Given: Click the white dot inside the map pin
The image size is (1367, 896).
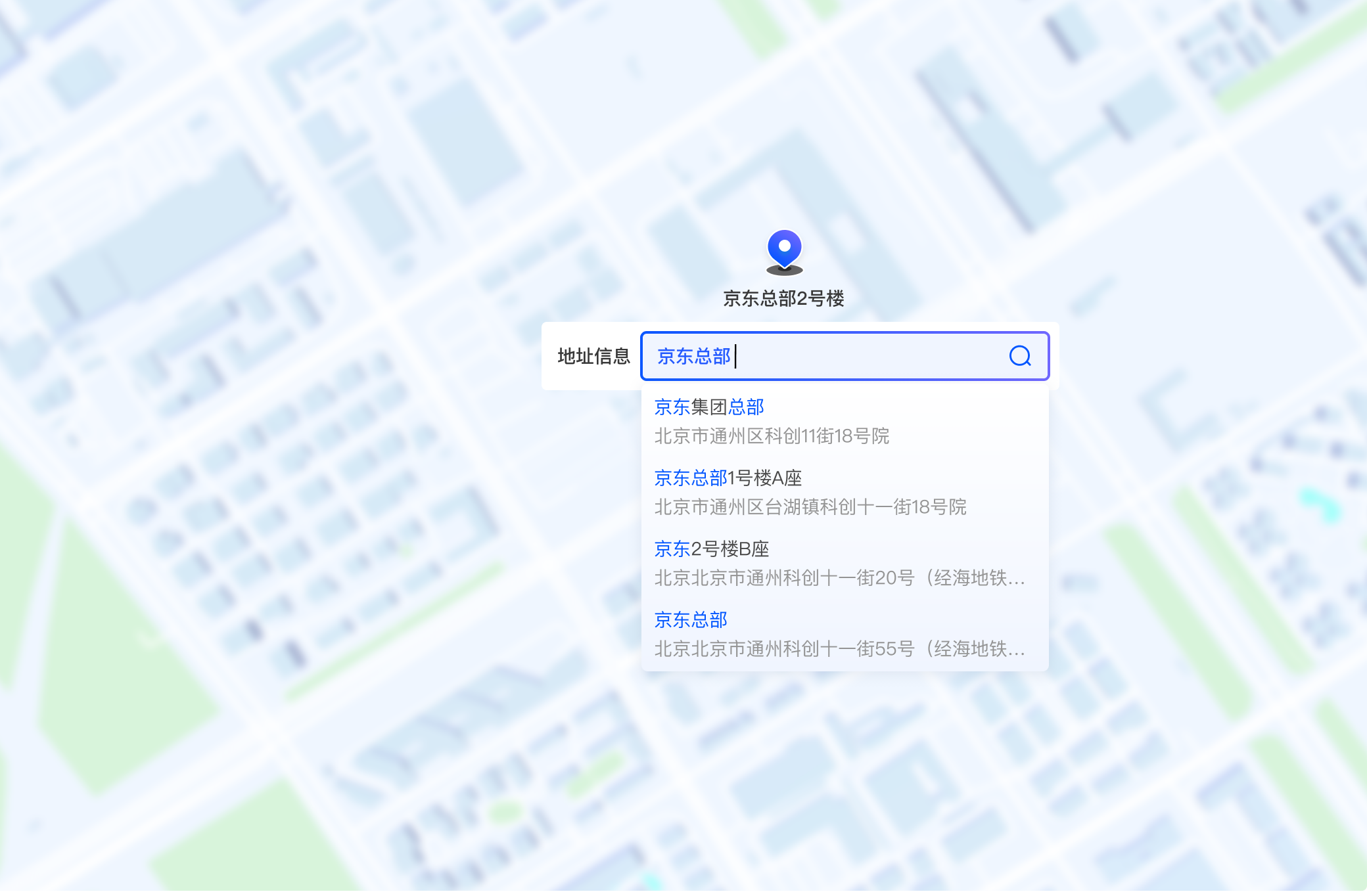Looking at the screenshot, I should [784, 246].
